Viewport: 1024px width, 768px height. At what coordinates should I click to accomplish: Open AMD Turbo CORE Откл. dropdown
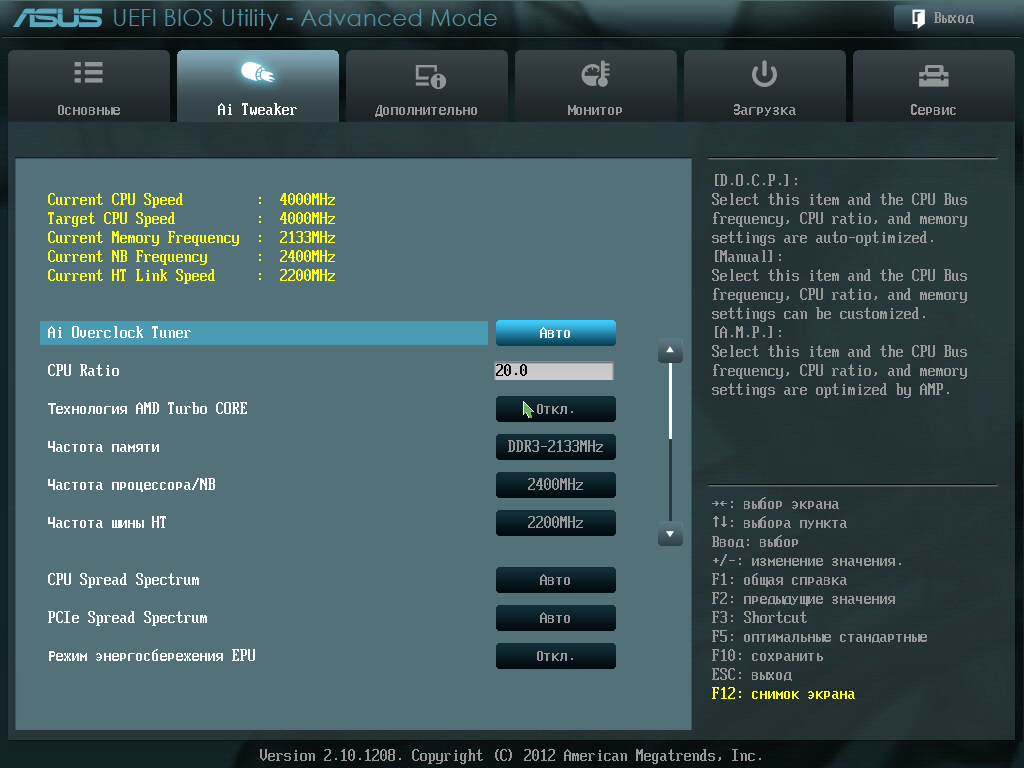pos(556,409)
